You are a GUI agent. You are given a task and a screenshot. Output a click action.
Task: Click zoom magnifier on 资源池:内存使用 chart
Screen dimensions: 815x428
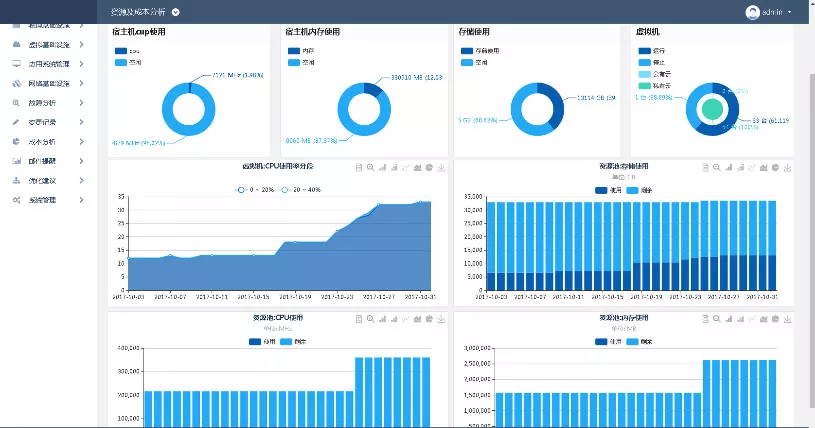pos(717,319)
